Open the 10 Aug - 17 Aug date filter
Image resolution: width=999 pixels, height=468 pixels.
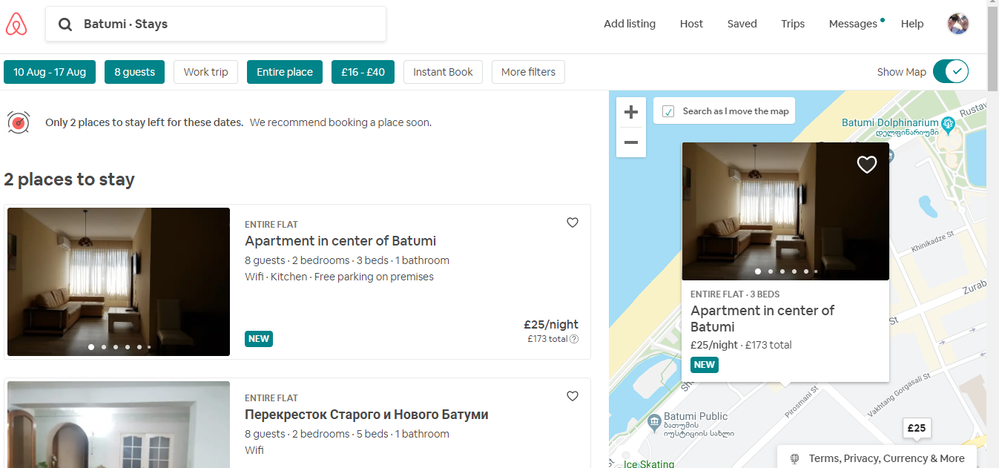coord(49,72)
